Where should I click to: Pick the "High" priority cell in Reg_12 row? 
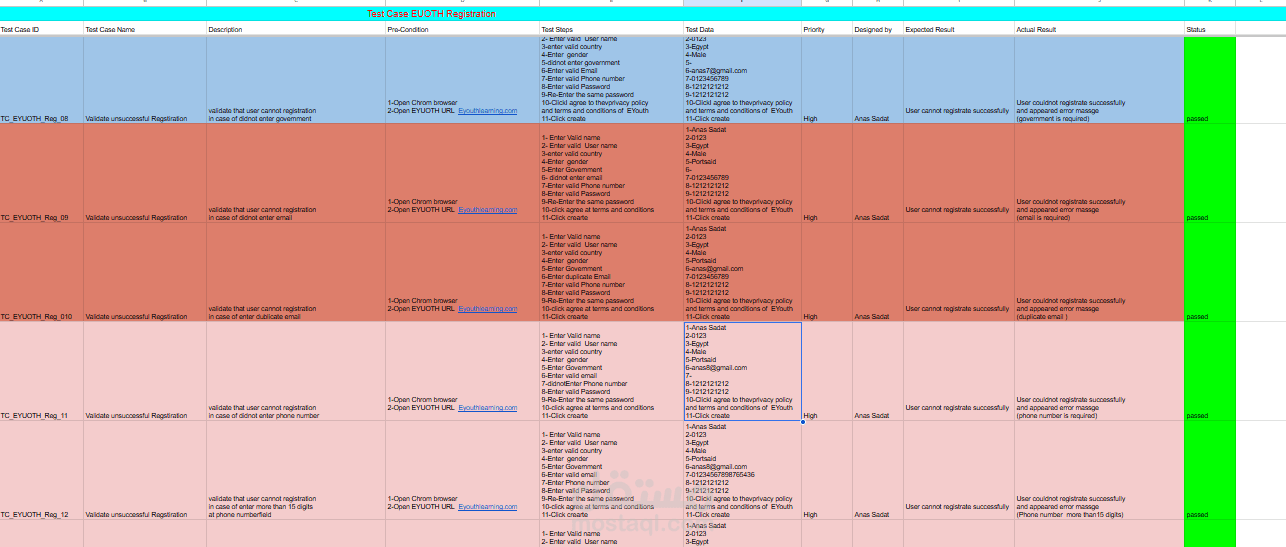(826, 471)
